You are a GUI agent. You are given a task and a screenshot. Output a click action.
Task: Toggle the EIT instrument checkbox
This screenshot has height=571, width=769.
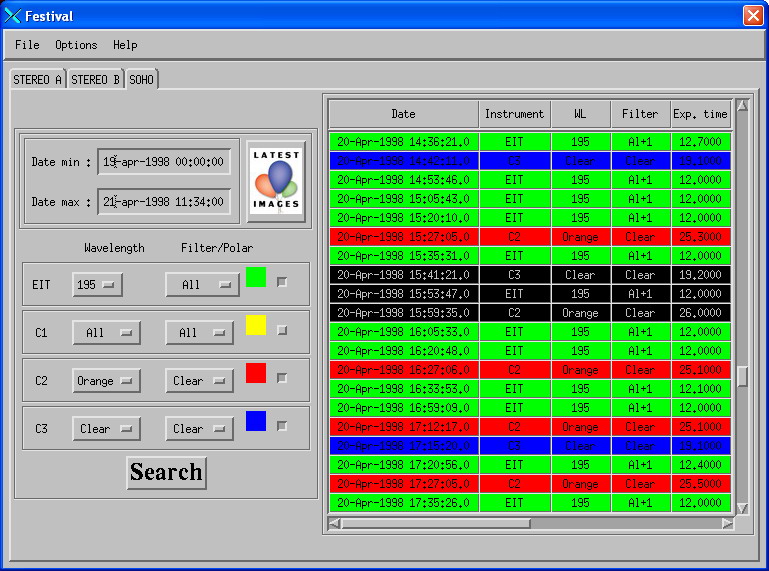[282, 282]
